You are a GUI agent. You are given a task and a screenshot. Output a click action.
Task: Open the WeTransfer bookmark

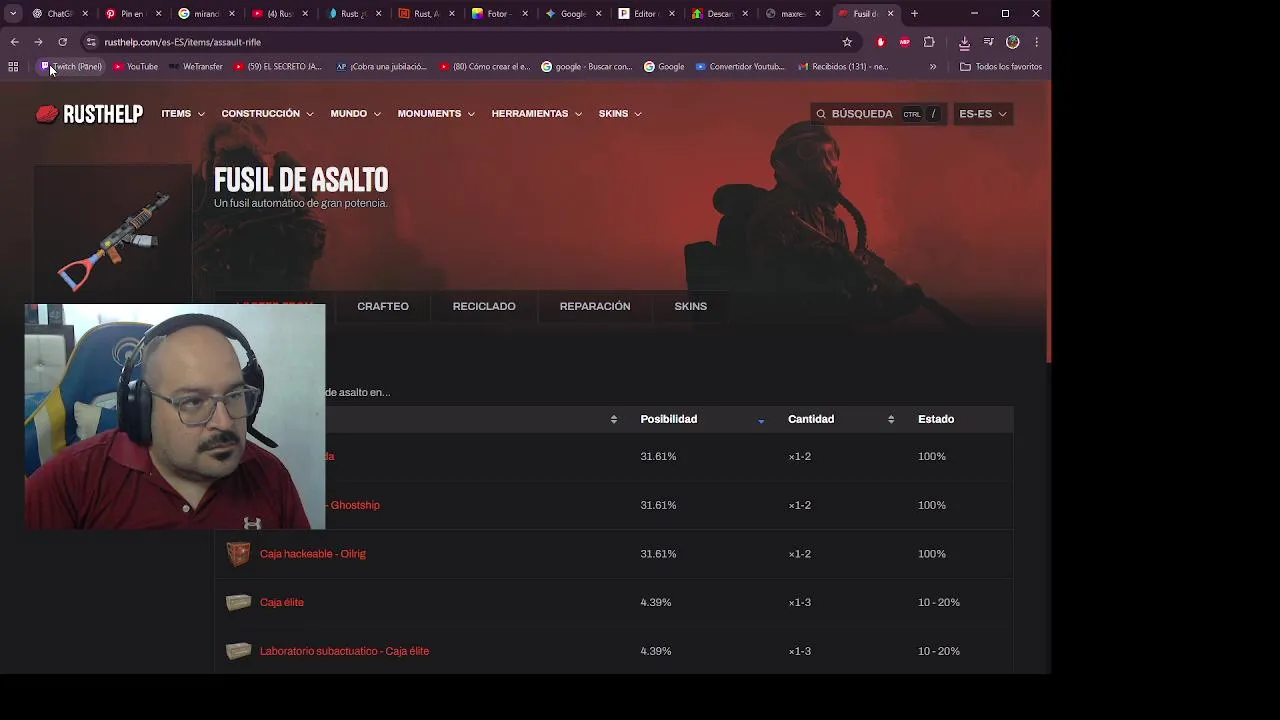[x=195, y=67]
